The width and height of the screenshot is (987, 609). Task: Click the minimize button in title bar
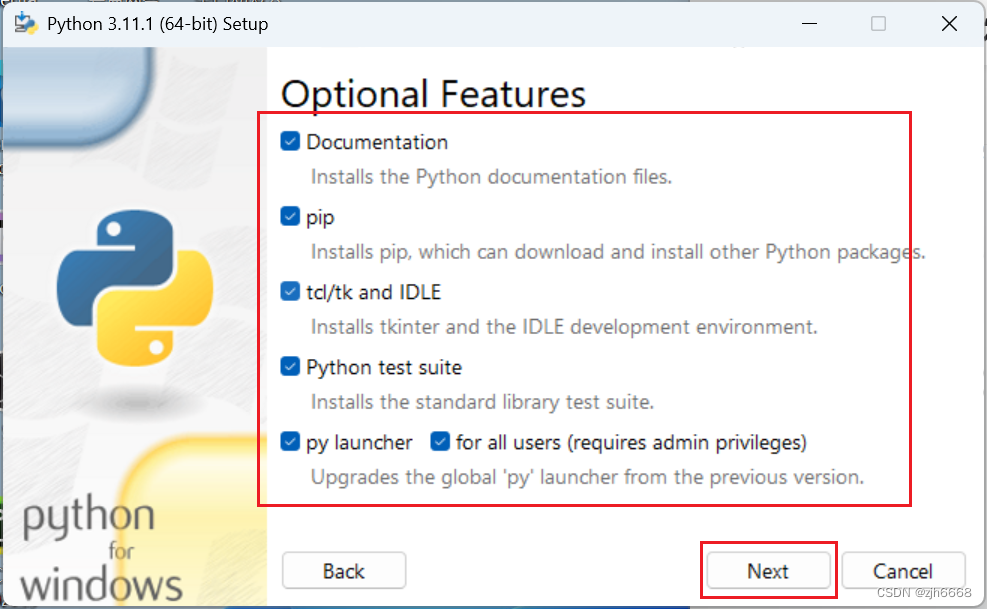tap(808, 22)
